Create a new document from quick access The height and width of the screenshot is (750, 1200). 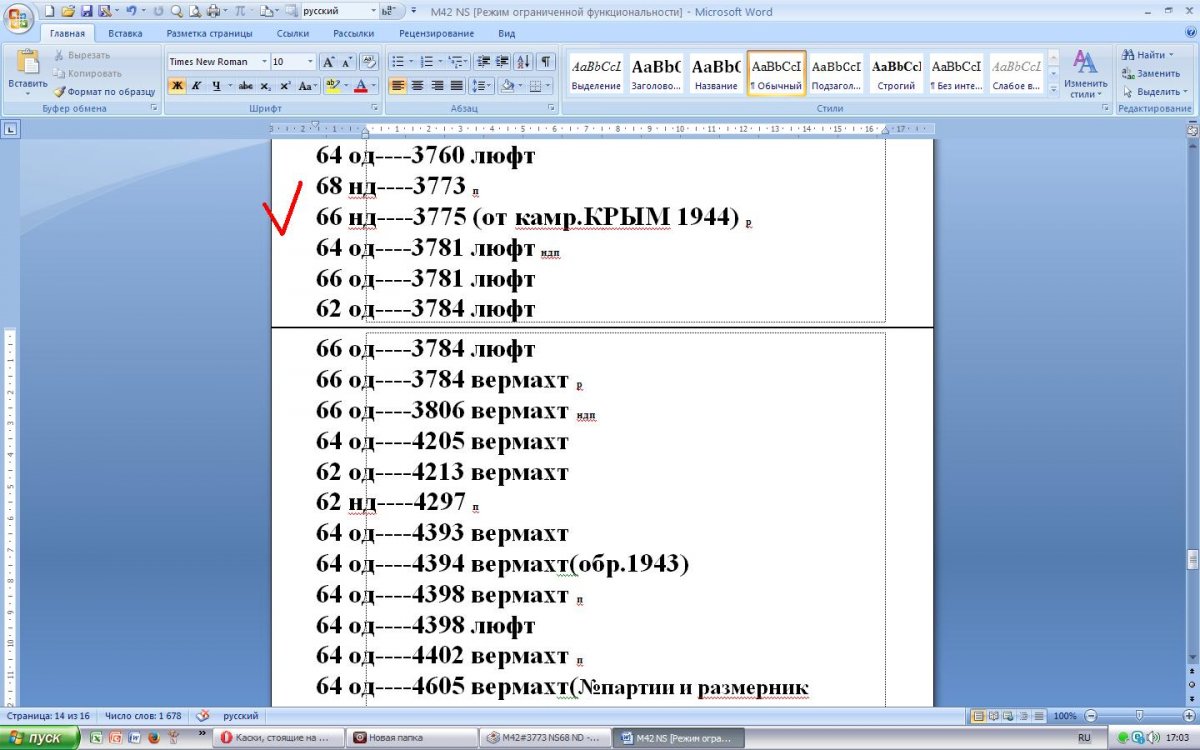48,11
